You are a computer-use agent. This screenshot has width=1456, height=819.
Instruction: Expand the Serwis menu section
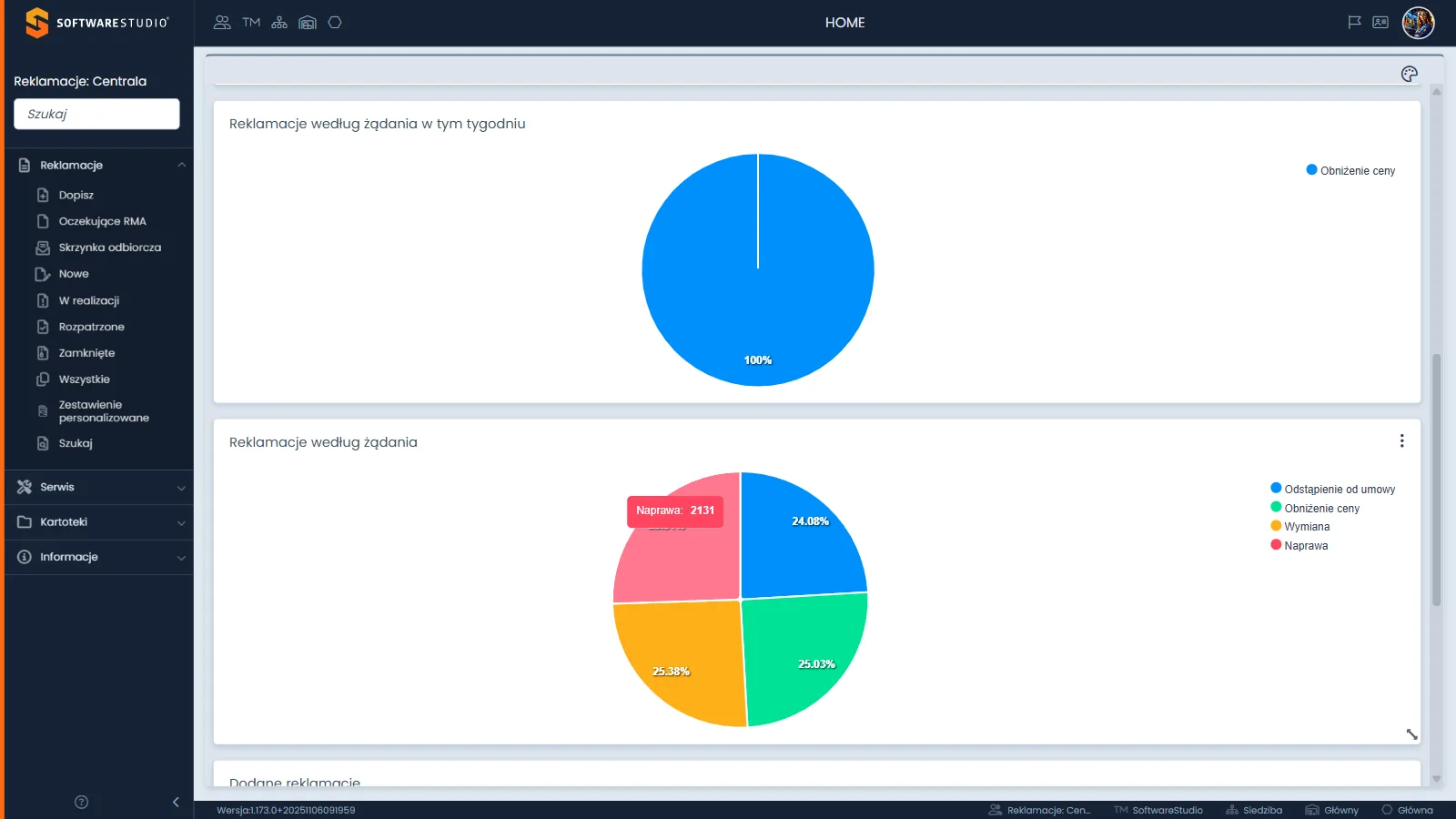(x=99, y=487)
